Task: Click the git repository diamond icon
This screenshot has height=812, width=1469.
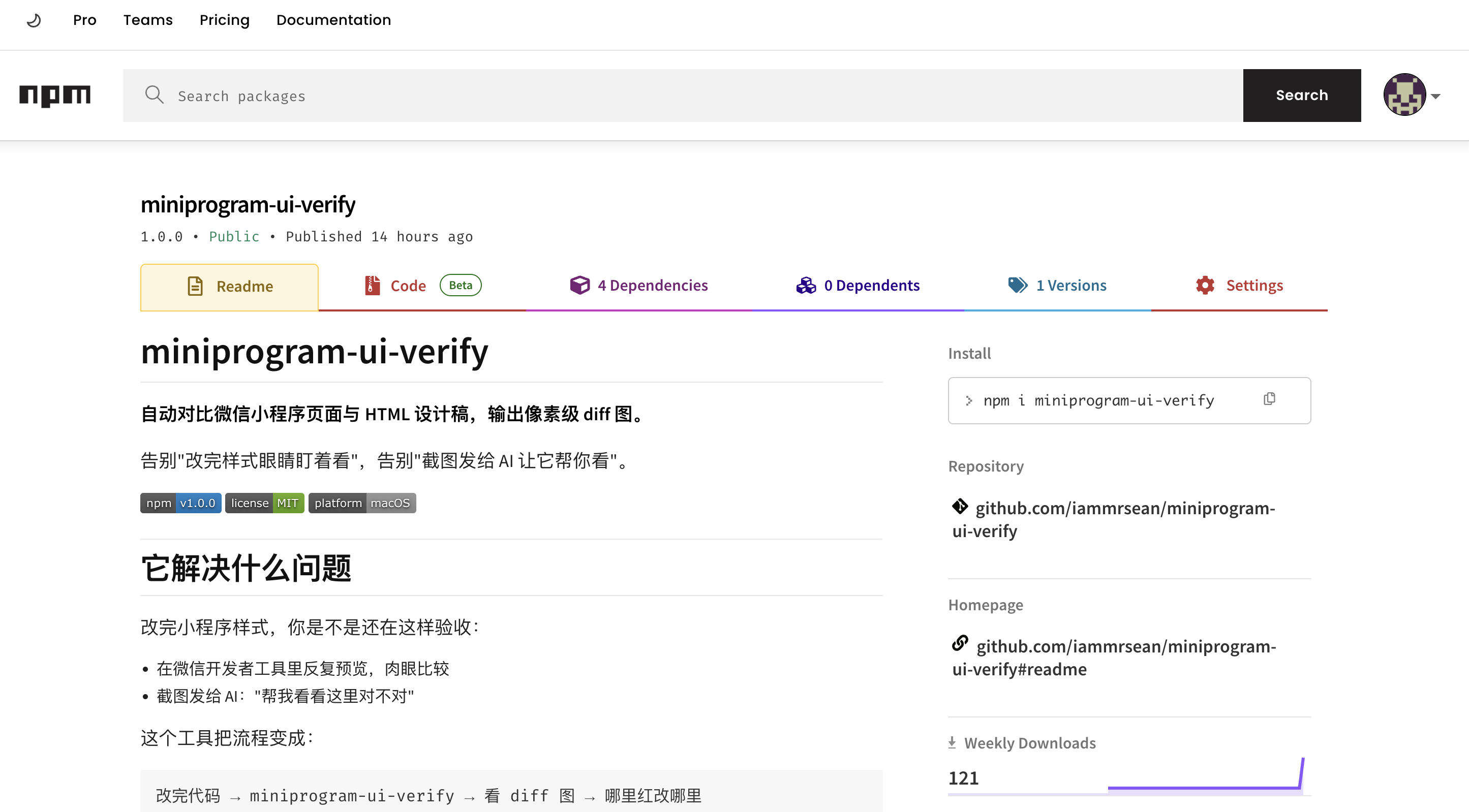Action: coord(960,506)
